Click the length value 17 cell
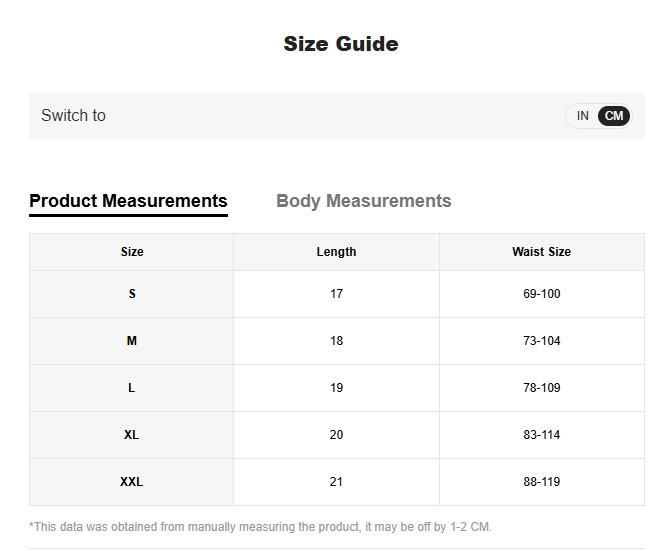This screenshot has width=664, height=551. point(336,294)
